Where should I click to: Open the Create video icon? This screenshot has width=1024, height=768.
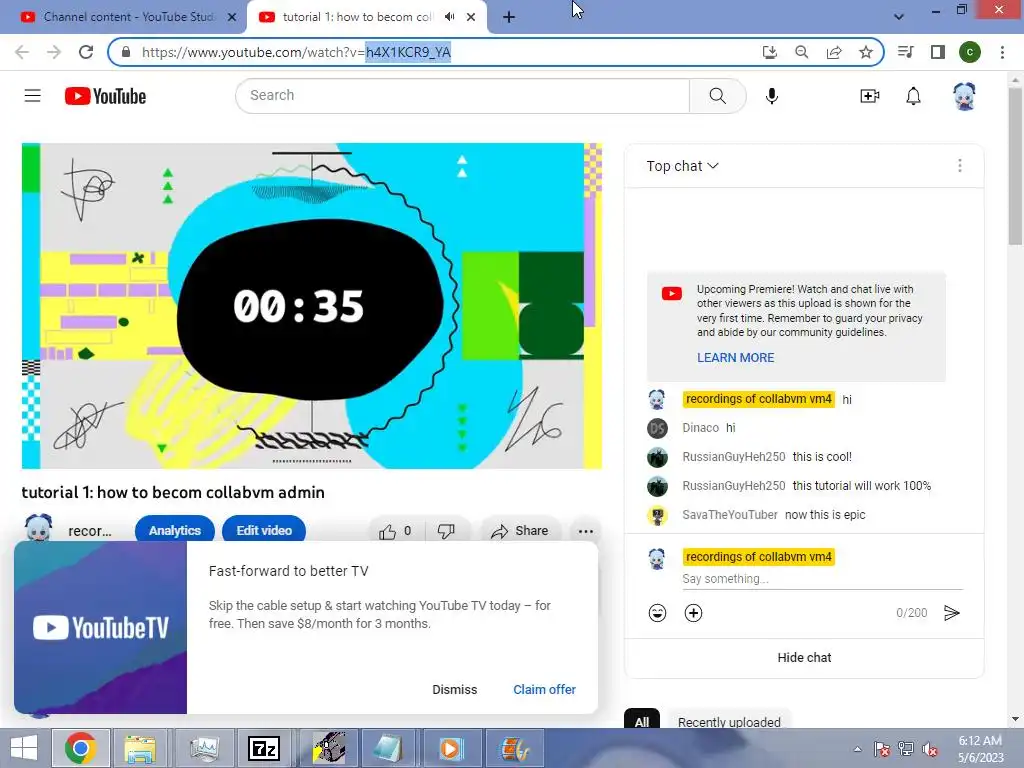click(x=869, y=96)
